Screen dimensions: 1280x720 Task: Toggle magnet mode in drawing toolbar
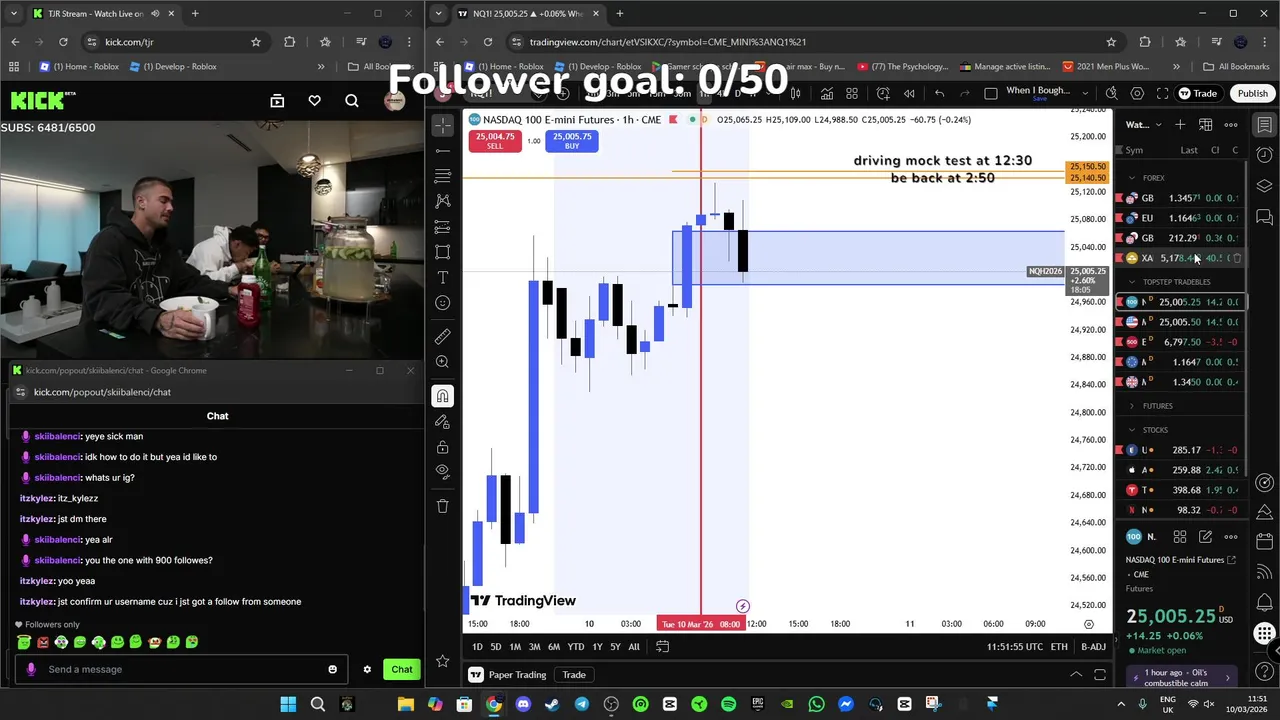pyautogui.click(x=443, y=396)
